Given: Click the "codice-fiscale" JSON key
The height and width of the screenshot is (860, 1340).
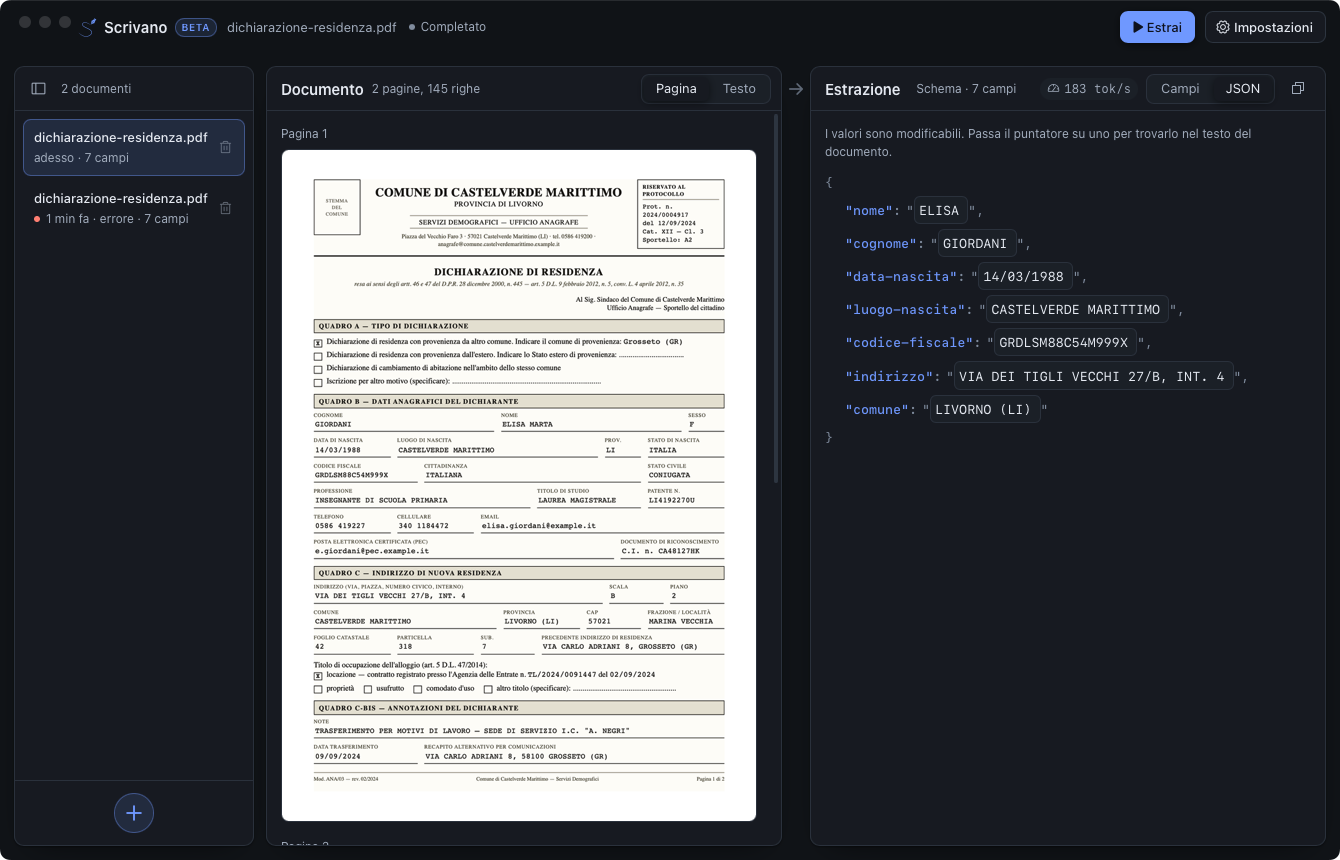Looking at the screenshot, I should pyautogui.click(x=911, y=343).
